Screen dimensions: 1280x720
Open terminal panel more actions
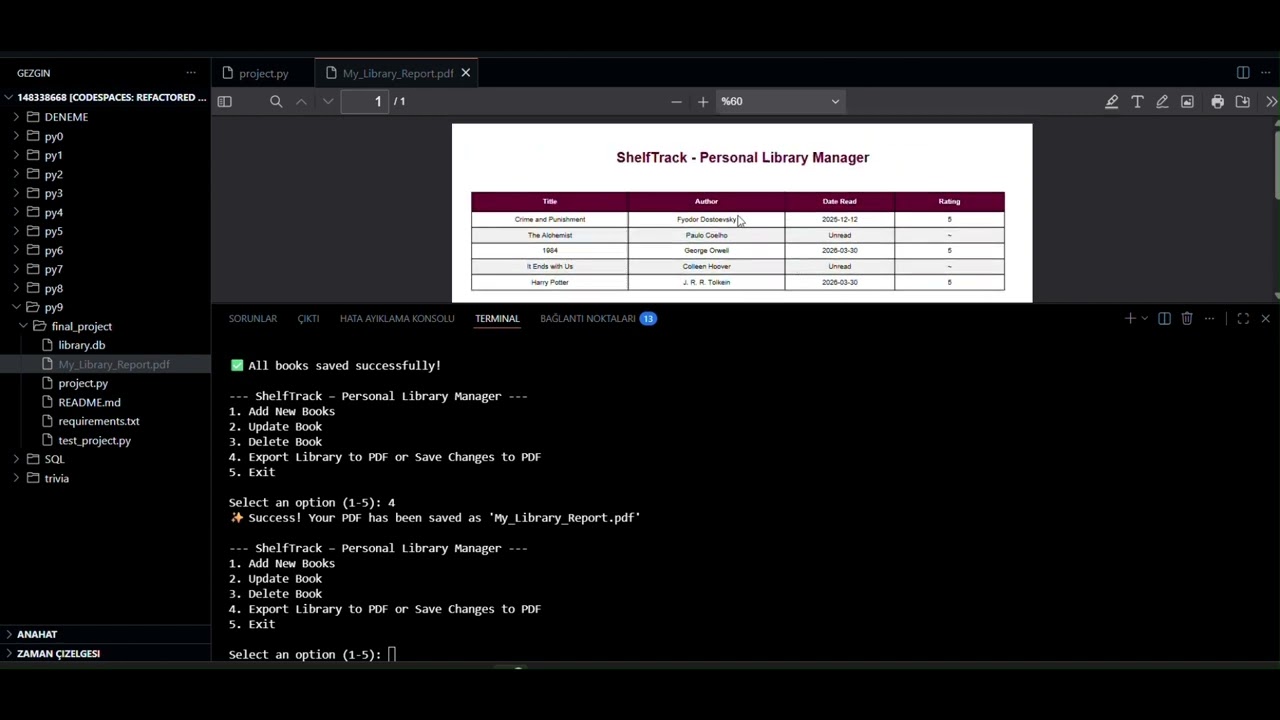click(1210, 318)
